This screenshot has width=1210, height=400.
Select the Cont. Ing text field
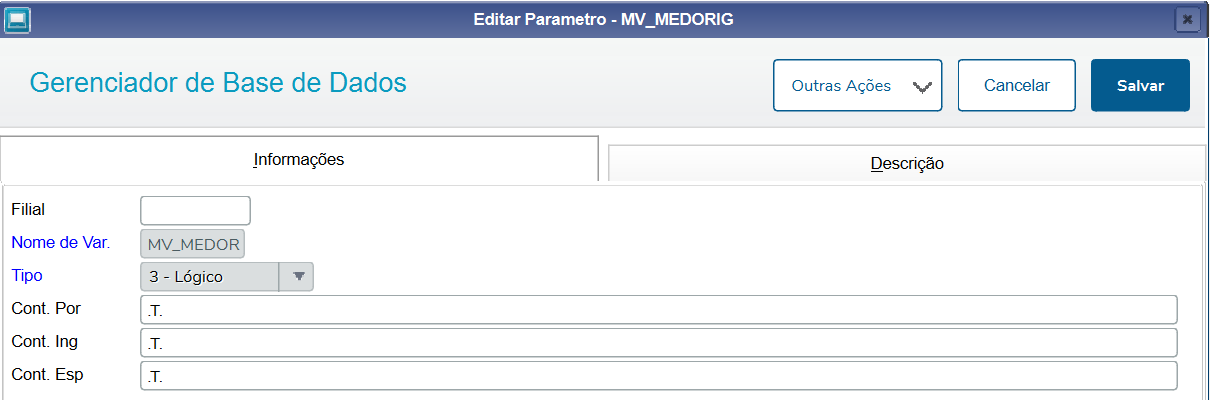tap(659, 342)
